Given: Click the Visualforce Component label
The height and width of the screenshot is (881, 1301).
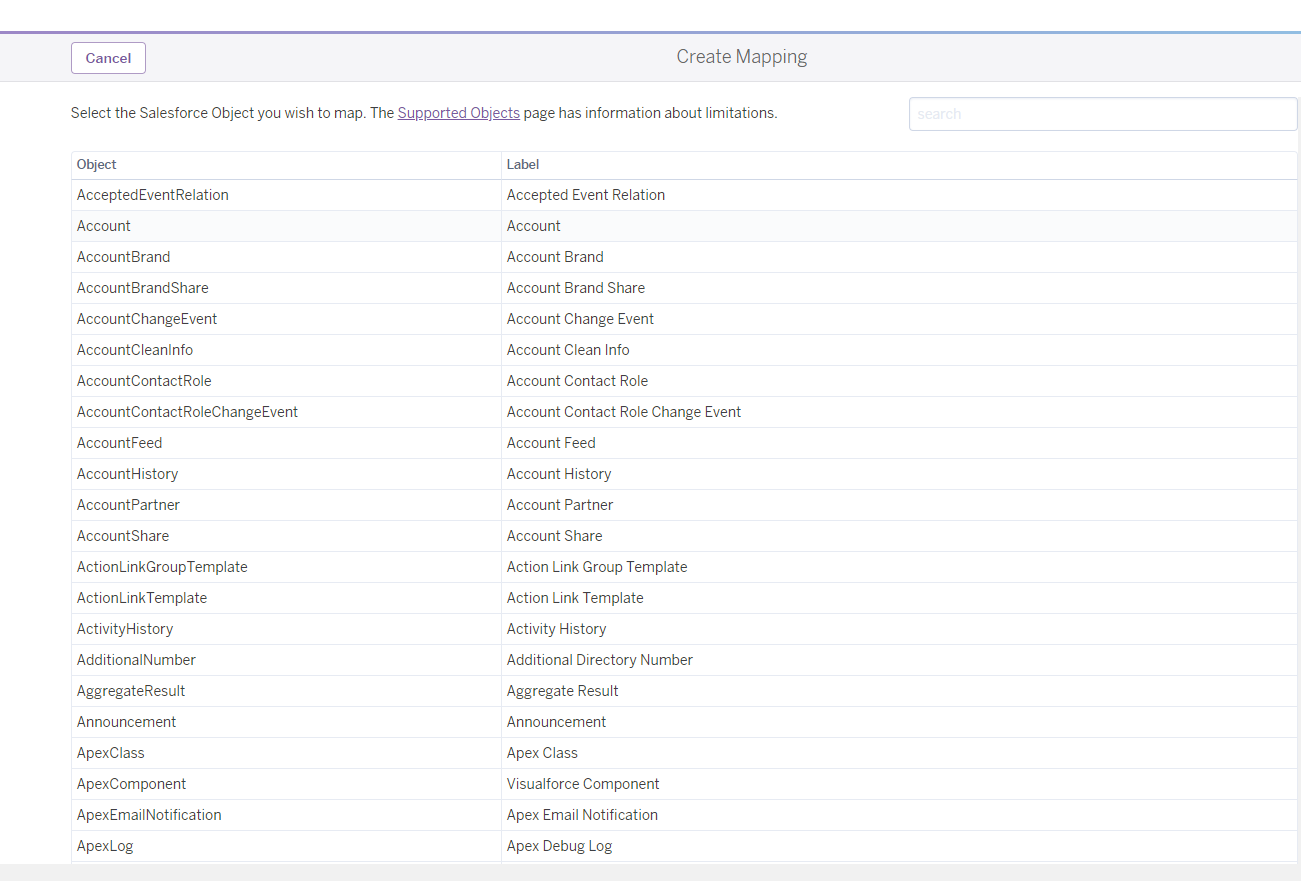Looking at the screenshot, I should (x=583, y=784).
